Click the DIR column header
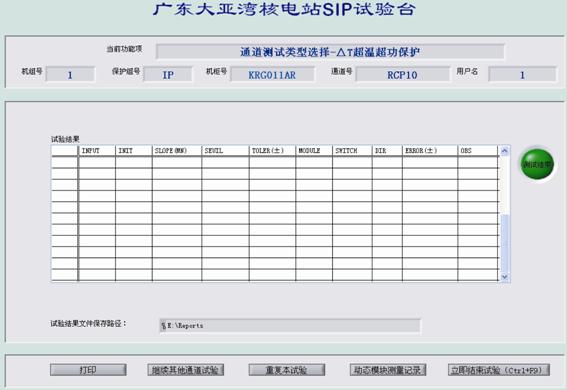Screen dimensions: 567x390 387,151
